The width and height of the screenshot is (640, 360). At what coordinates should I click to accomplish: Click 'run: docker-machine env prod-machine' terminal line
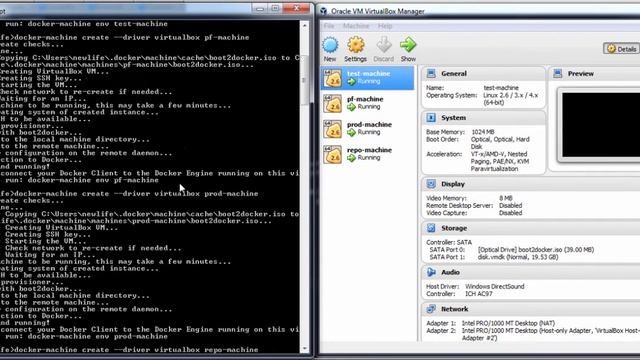click(x=86, y=336)
